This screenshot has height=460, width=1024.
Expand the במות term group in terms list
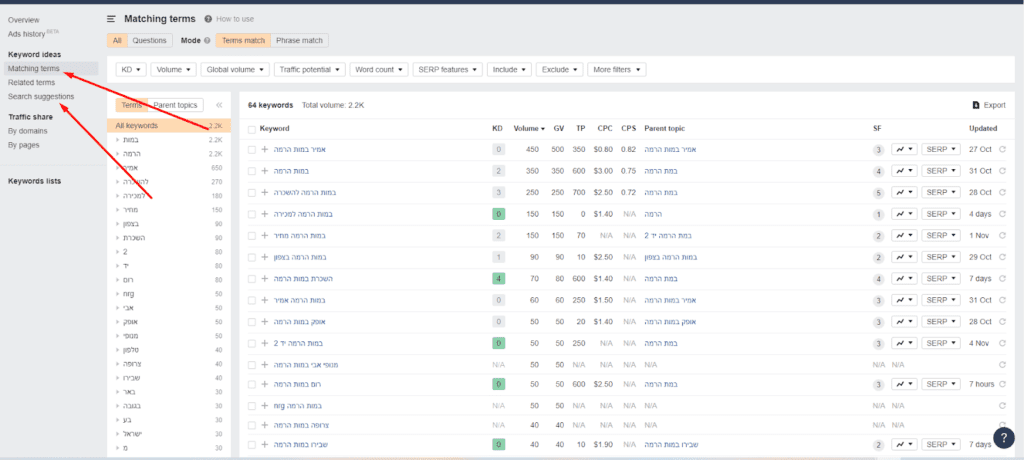click(x=118, y=140)
